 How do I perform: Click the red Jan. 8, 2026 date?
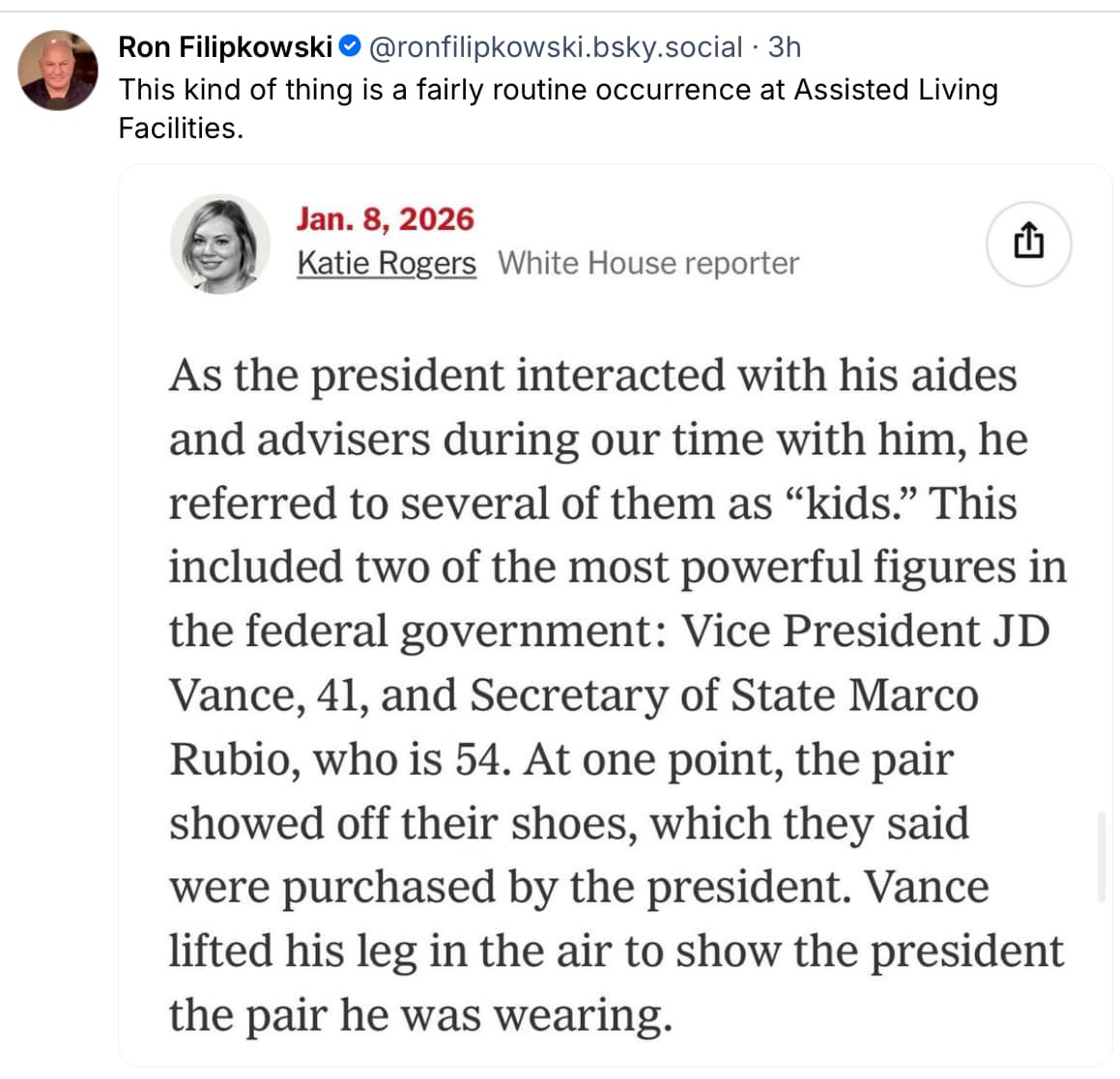point(385,218)
